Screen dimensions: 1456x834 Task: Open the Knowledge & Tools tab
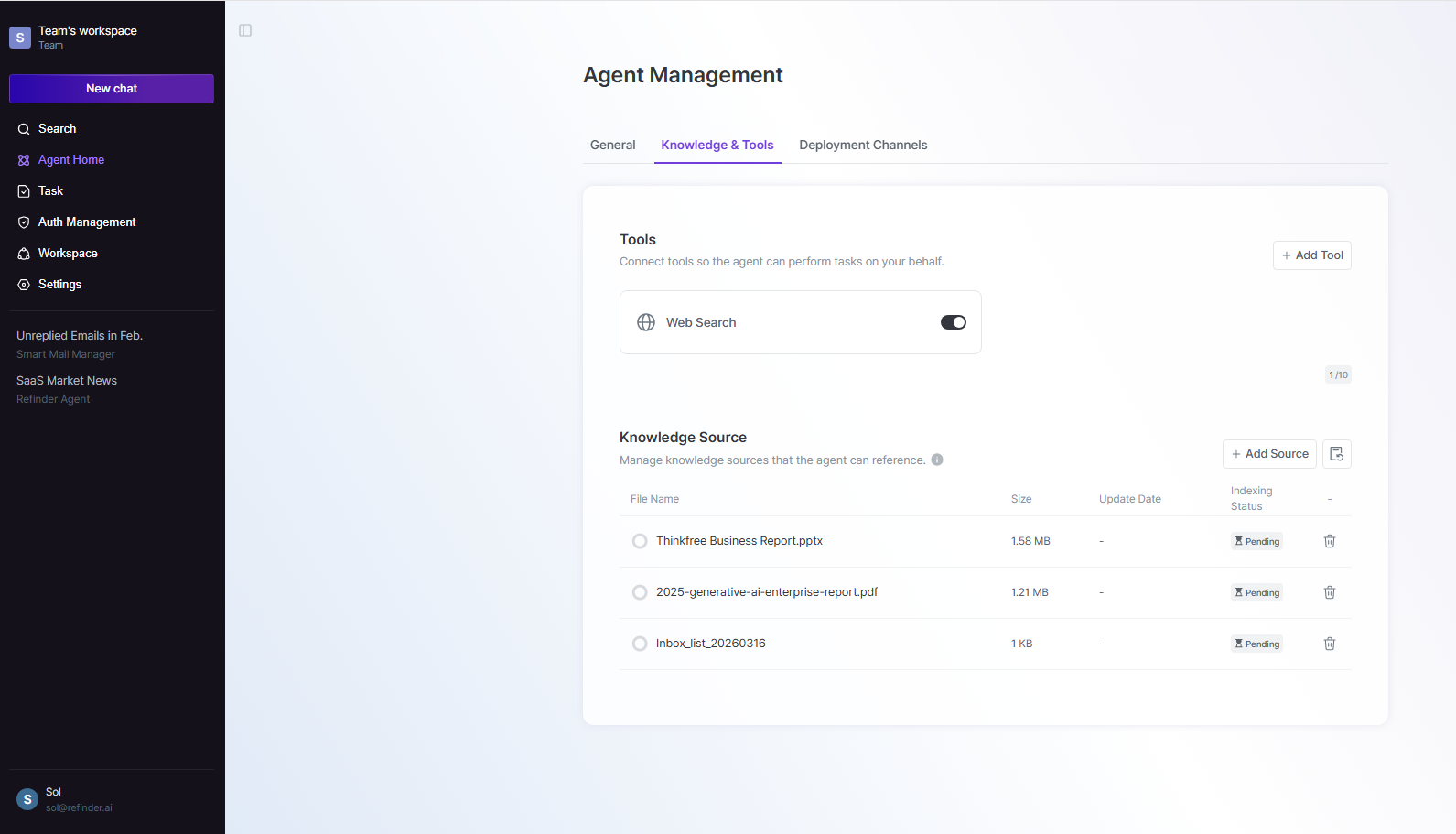[x=717, y=145]
